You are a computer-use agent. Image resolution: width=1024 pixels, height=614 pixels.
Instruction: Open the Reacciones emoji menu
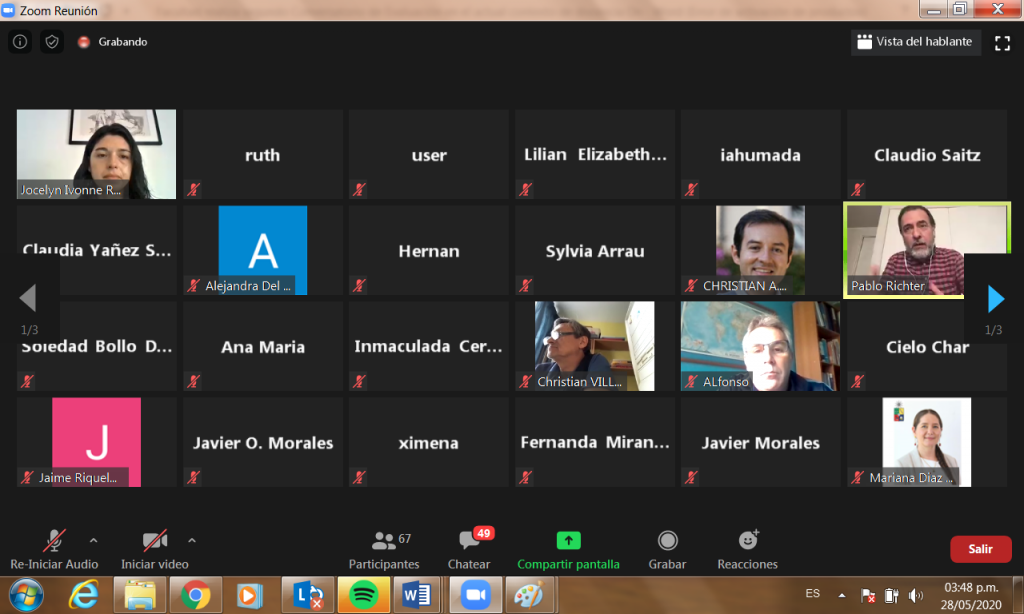pyautogui.click(x=747, y=541)
